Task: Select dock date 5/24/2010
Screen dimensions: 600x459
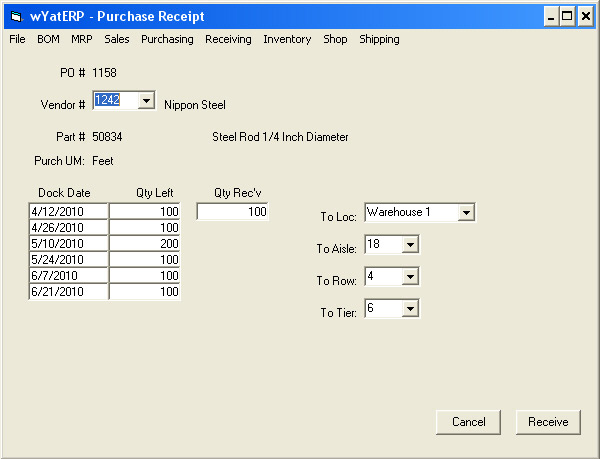Action: click(x=68, y=260)
